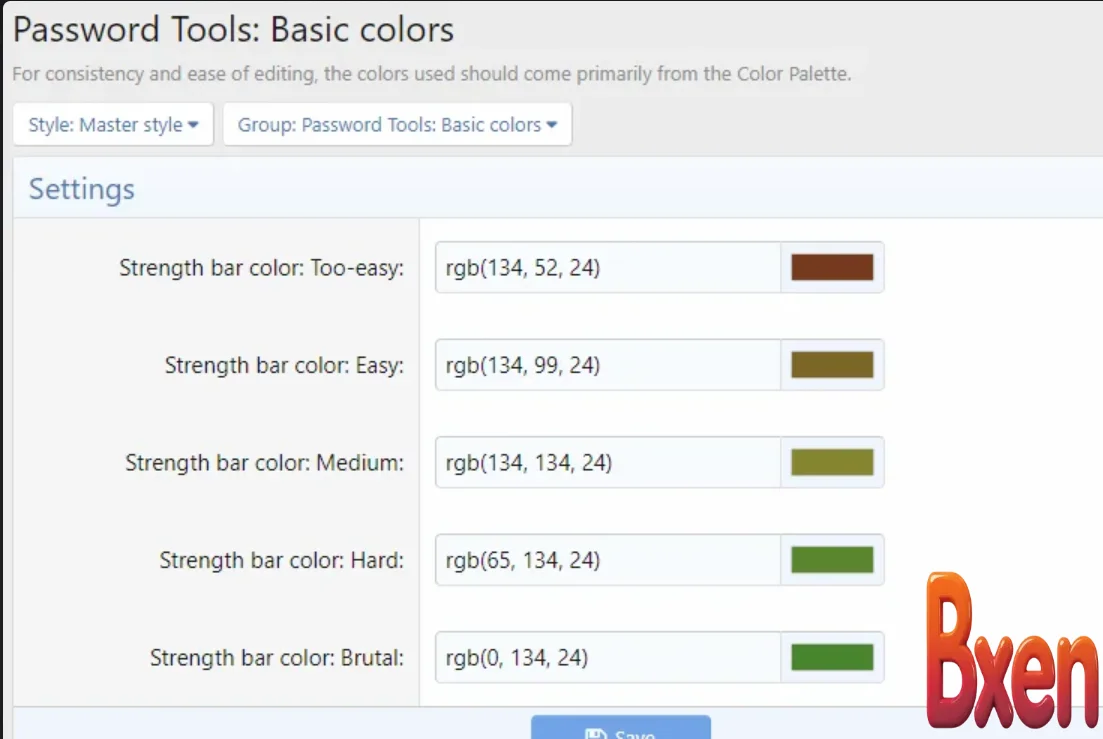Click the Password Tools: Basic colors heading

pyautogui.click(x=233, y=30)
